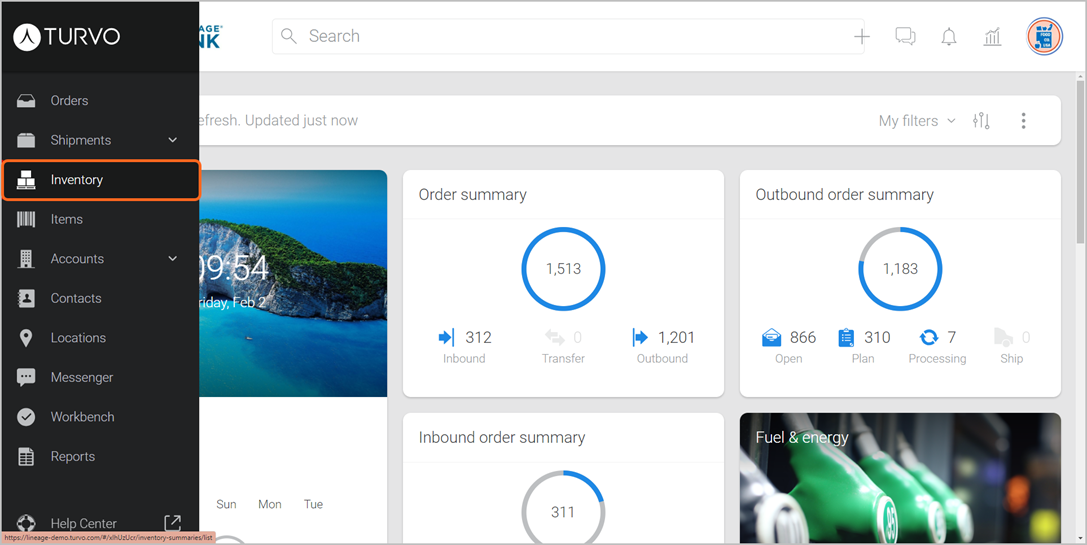Open the analytics chart icon in header
This screenshot has width=1087, height=545.
click(x=992, y=37)
